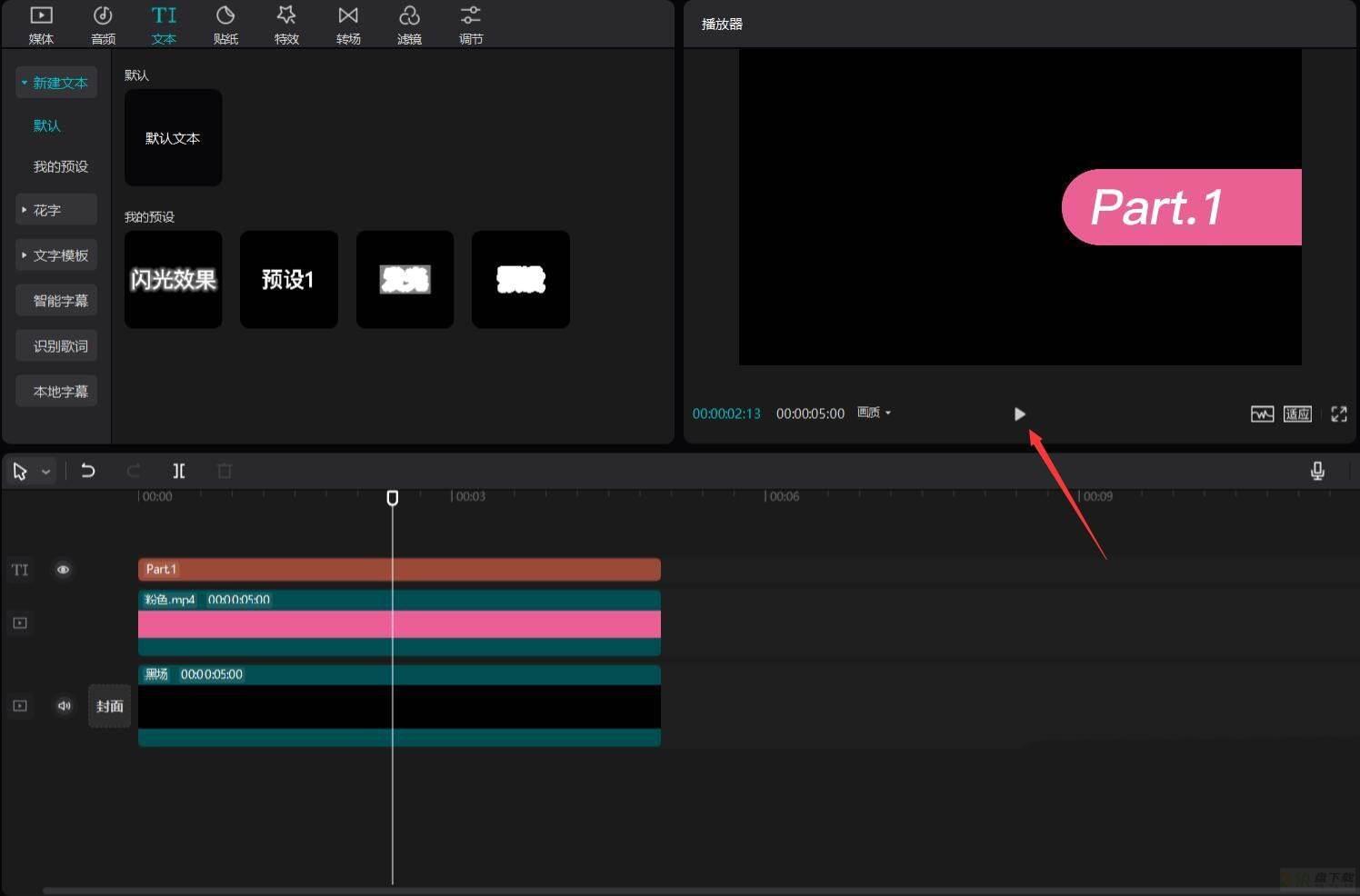Screen dimensions: 1360x896
Task: Open 本地字幕 local subtitles
Action: (55, 392)
